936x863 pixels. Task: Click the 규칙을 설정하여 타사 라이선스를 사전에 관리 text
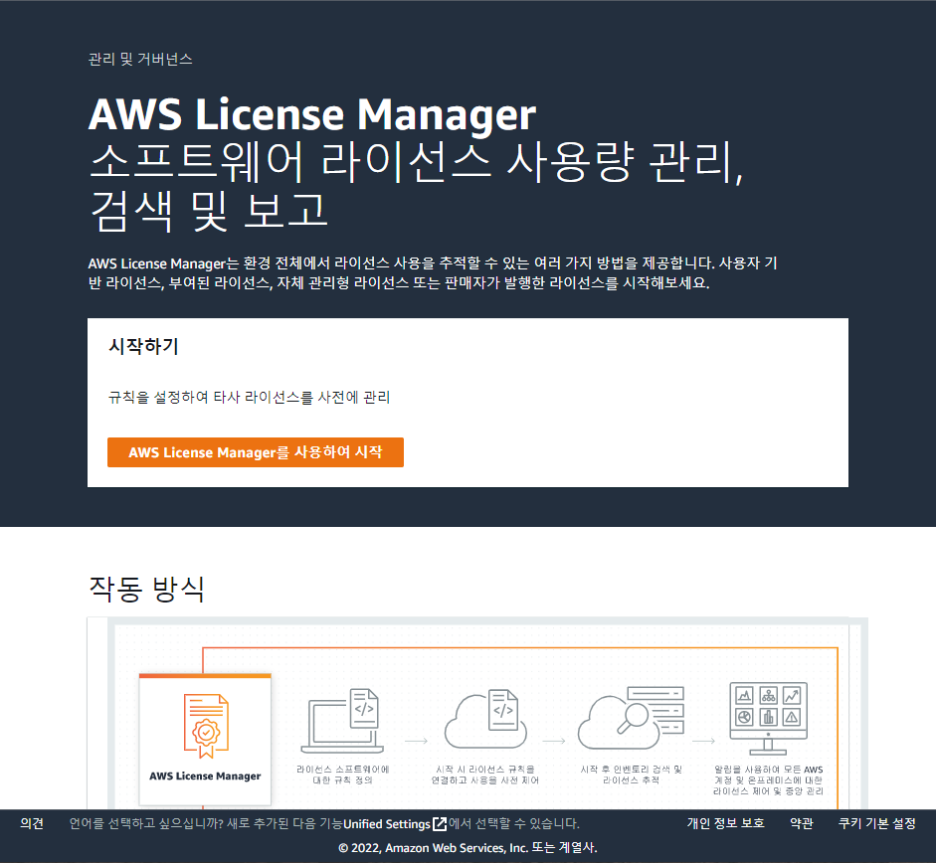pyautogui.click(x=249, y=397)
